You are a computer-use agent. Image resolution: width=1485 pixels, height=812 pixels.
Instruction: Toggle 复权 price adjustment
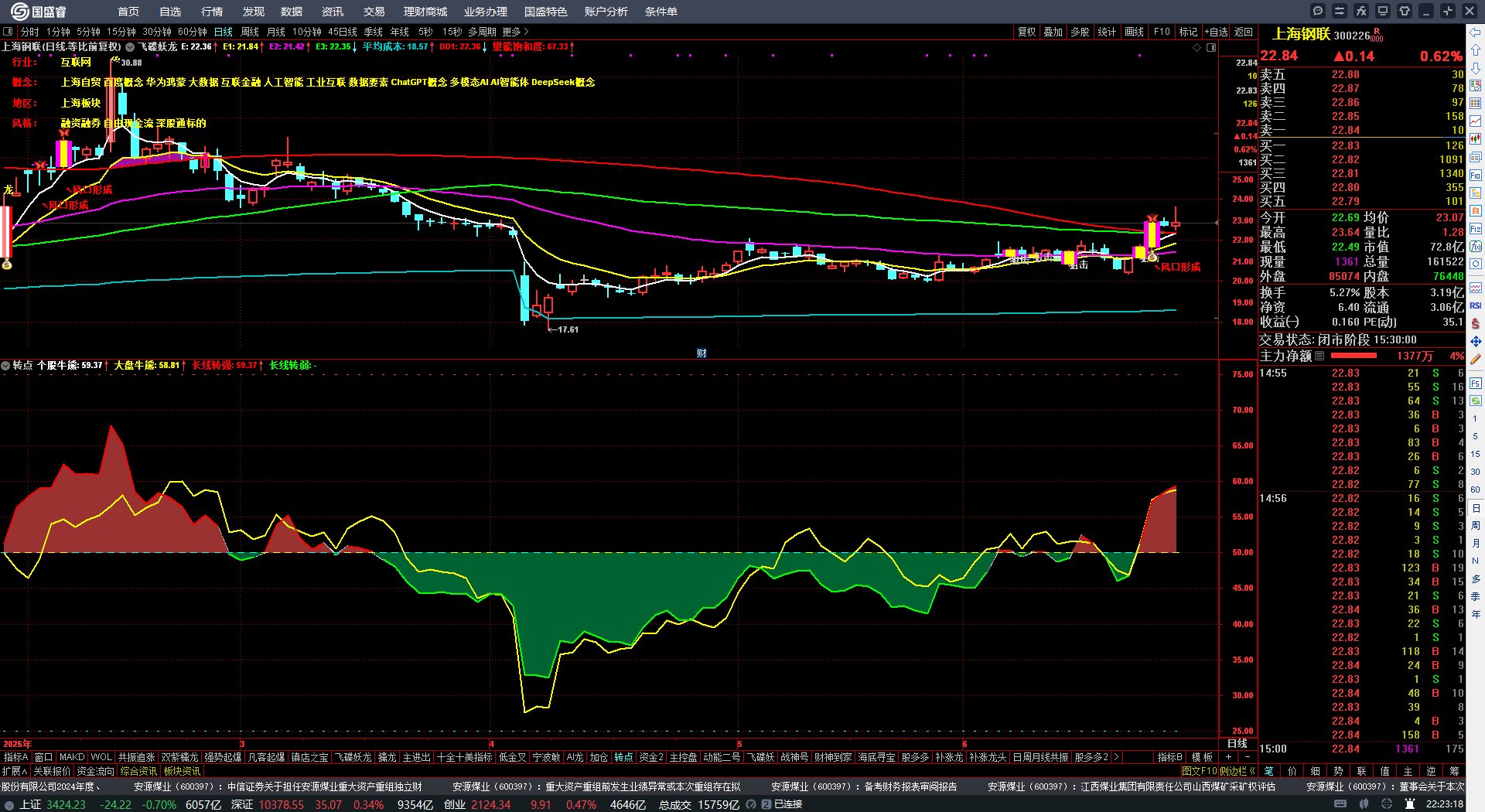point(1026,32)
